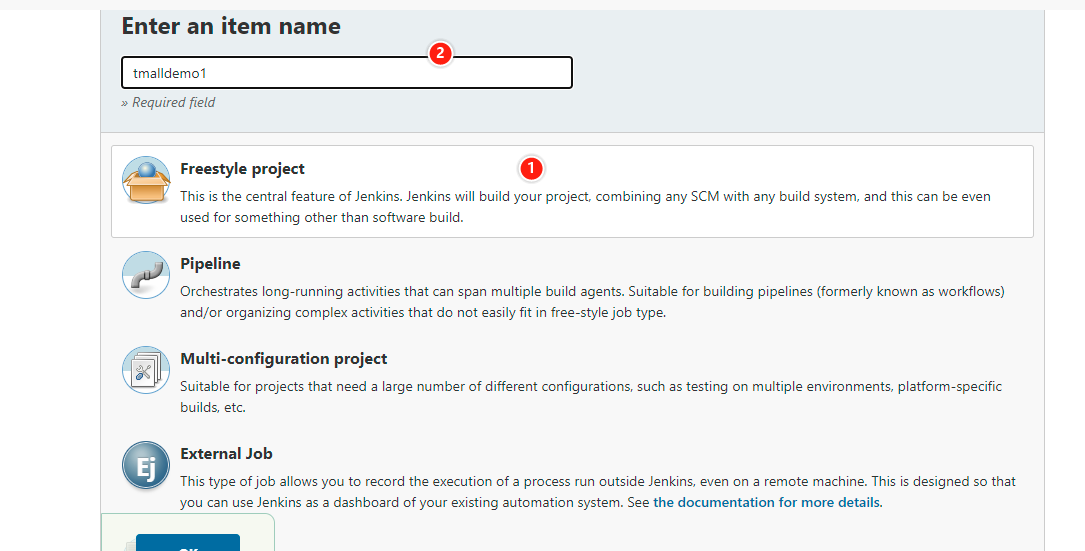Screen dimensions: 1085x551
Task: Focus the item name text field
Action: (x=346, y=73)
